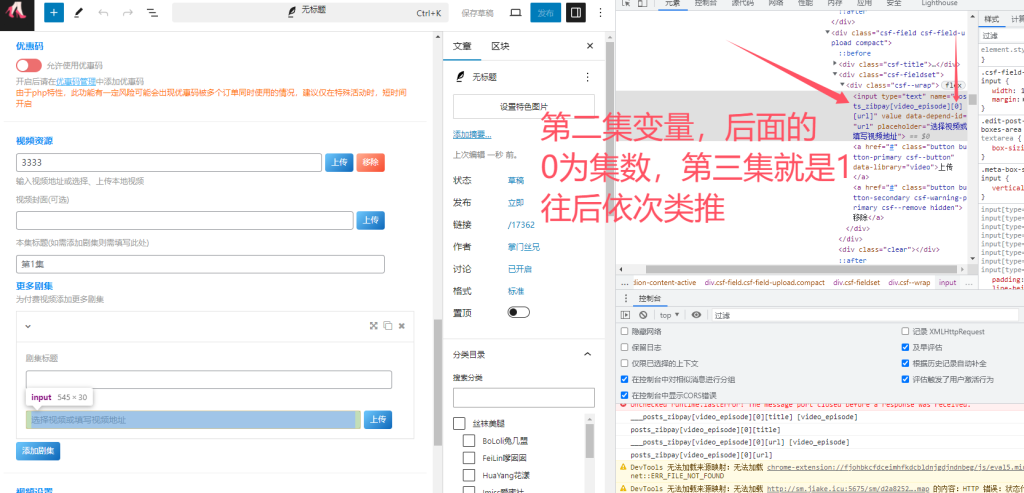The height and width of the screenshot is (493, 1024).
Task: Remove episode item with the X icon
Action: click(x=402, y=326)
